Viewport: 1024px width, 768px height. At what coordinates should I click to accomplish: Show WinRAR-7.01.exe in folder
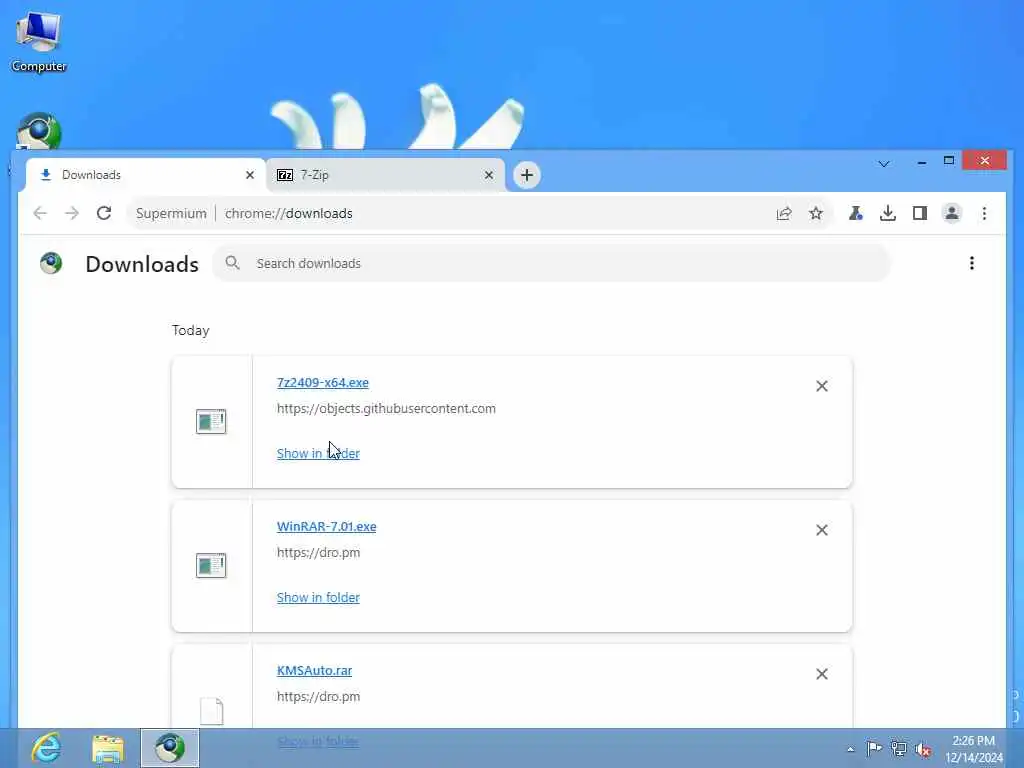[x=318, y=598]
